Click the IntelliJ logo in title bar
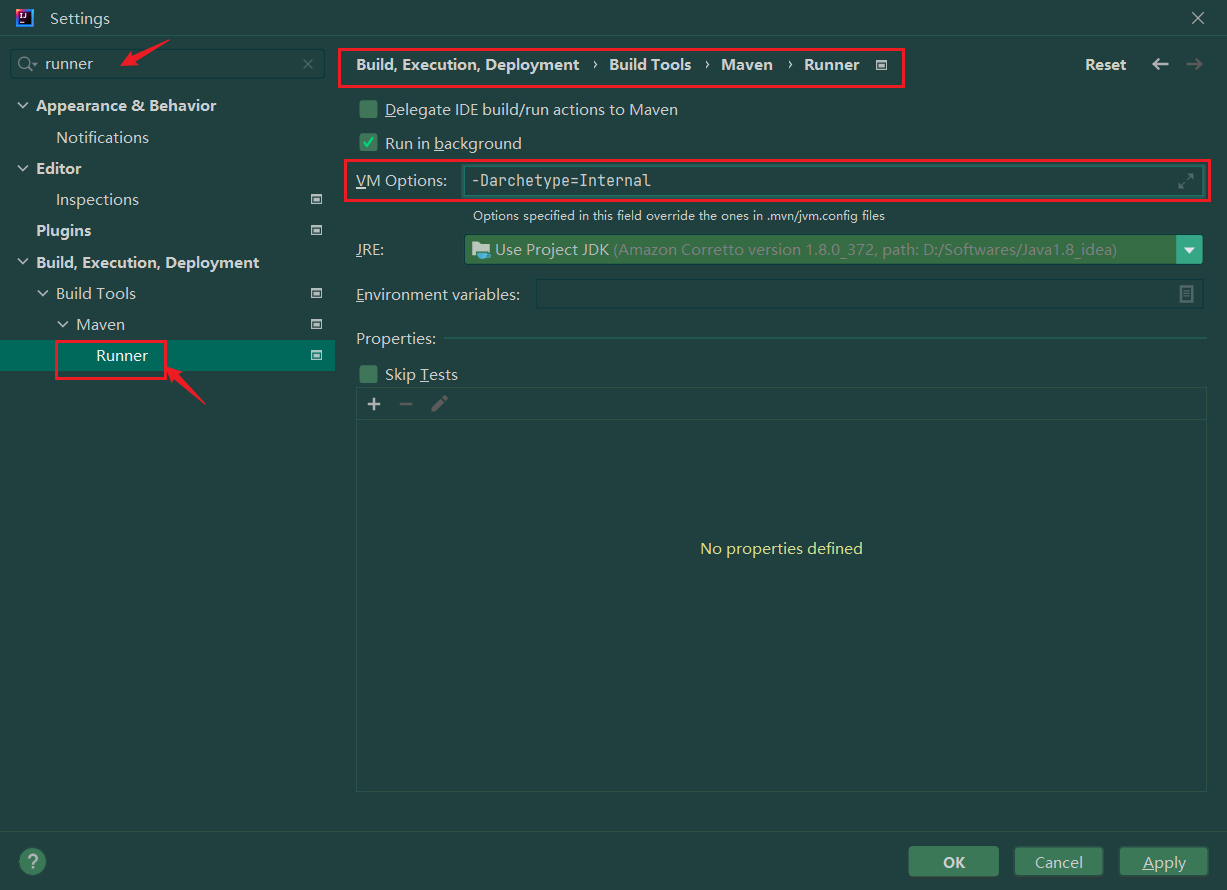This screenshot has width=1227, height=890. (26, 18)
